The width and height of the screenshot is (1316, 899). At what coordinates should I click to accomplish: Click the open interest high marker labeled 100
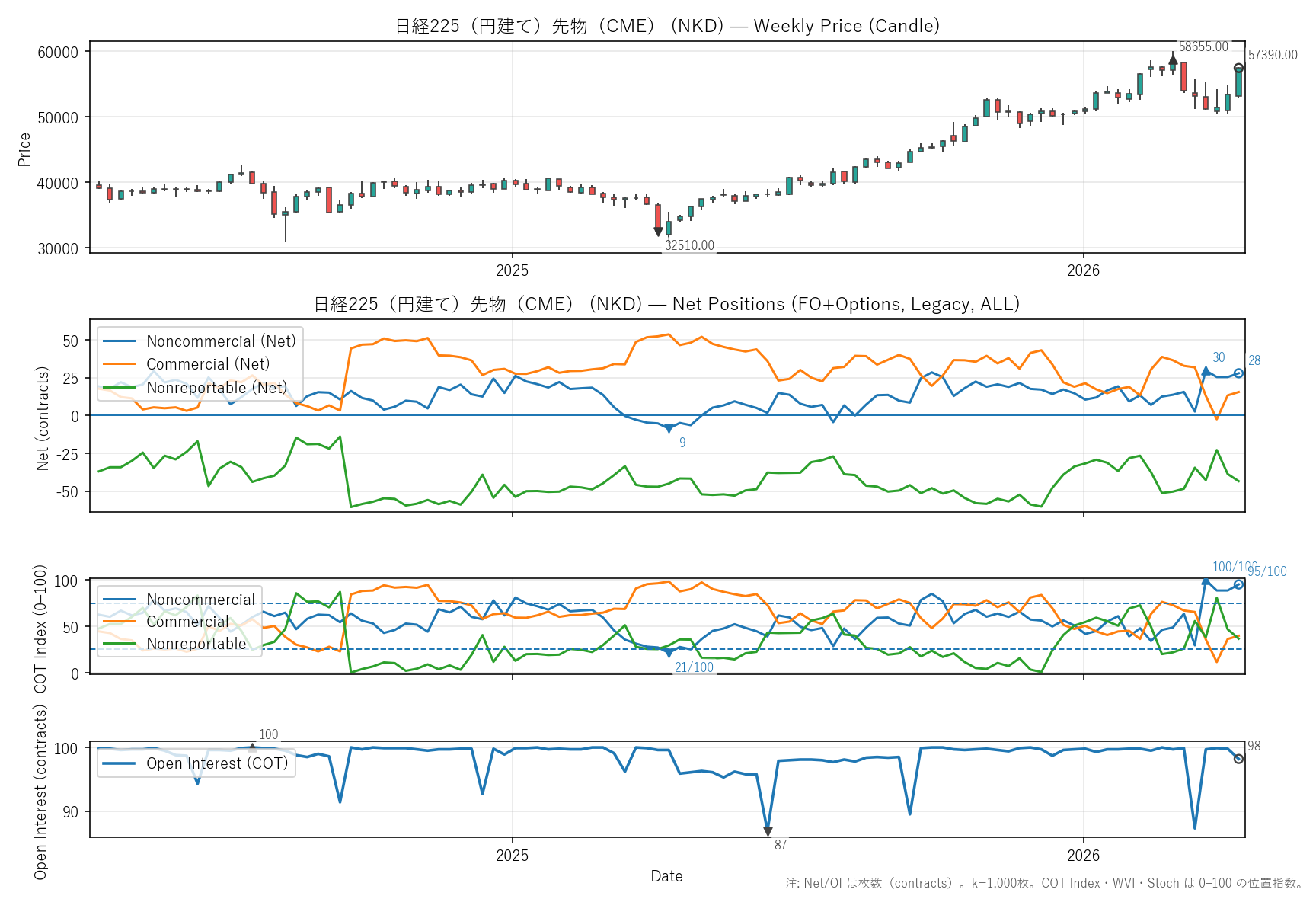pos(253,748)
